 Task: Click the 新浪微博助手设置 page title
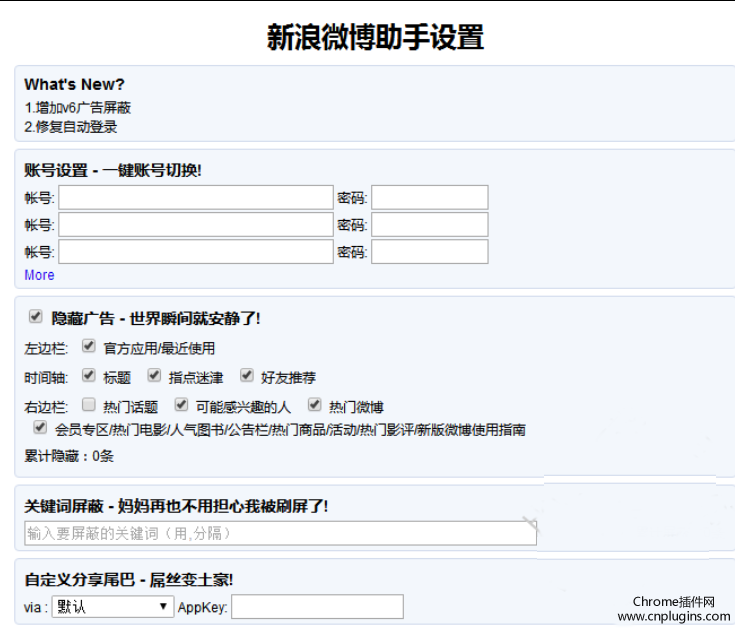[x=375, y=37]
